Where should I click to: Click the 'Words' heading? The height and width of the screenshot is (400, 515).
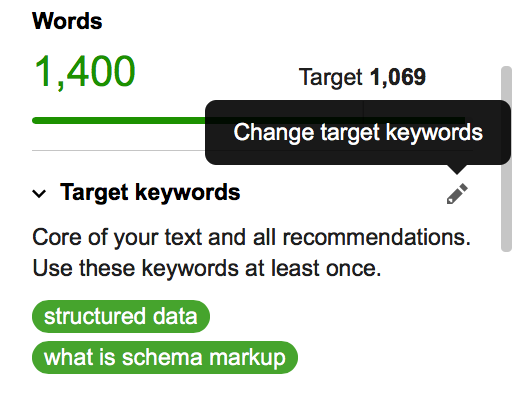click(67, 21)
